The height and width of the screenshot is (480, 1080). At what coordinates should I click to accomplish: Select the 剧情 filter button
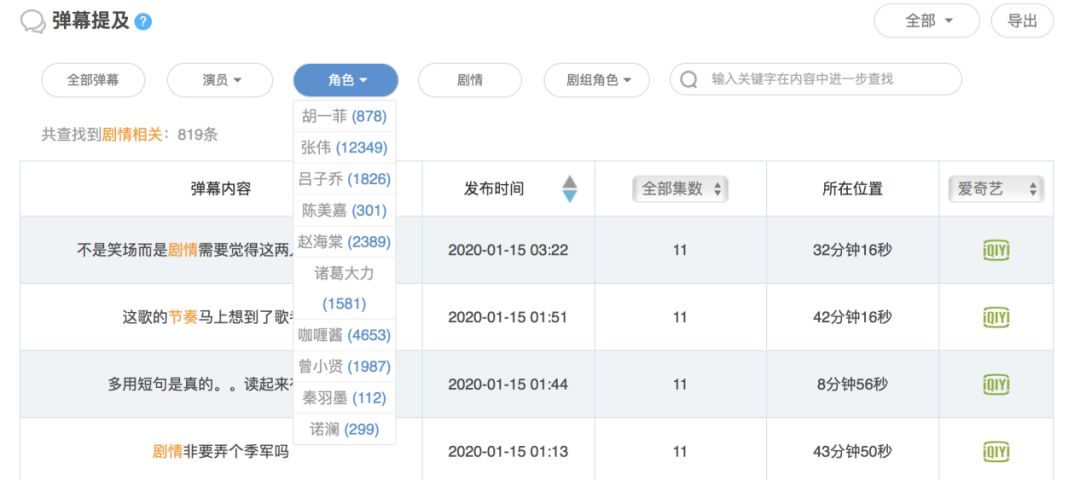pyautogui.click(x=470, y=80)
